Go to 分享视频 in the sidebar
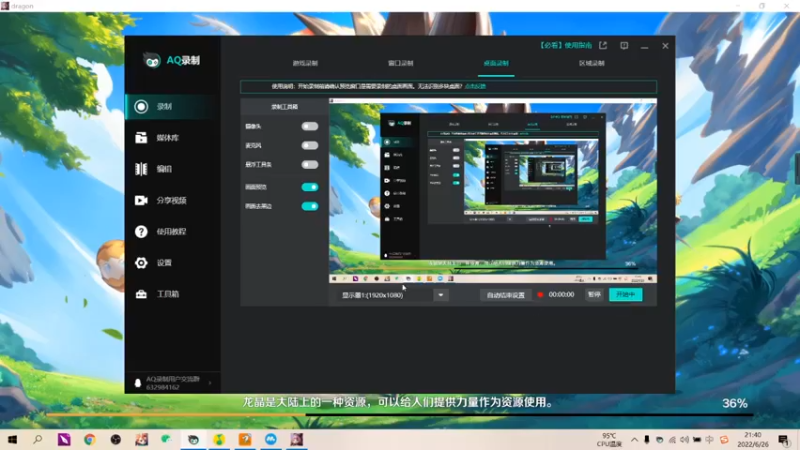The image size is (800, 450). pos(171,200)
